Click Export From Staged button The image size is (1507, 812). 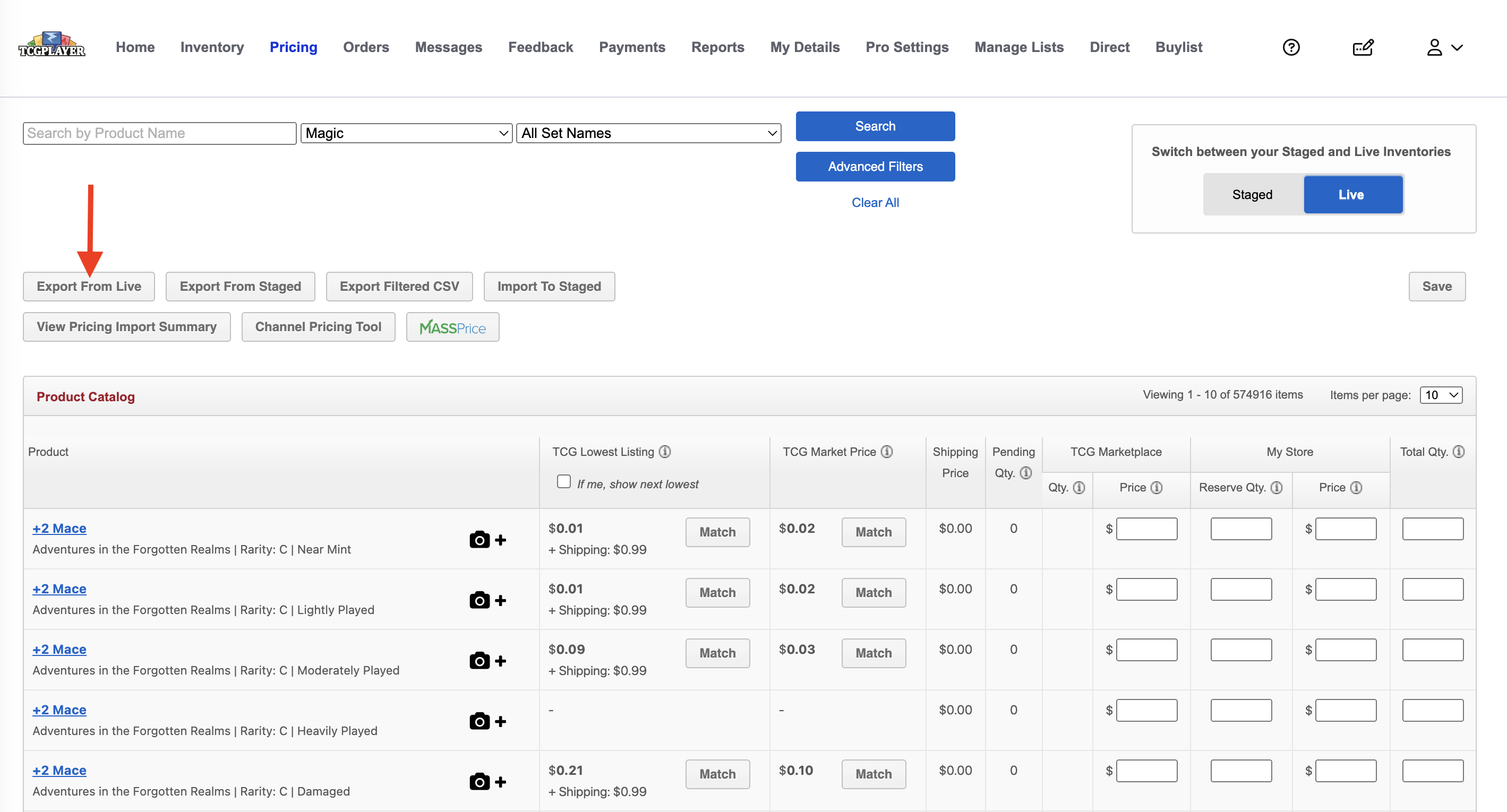coord(241,287)
